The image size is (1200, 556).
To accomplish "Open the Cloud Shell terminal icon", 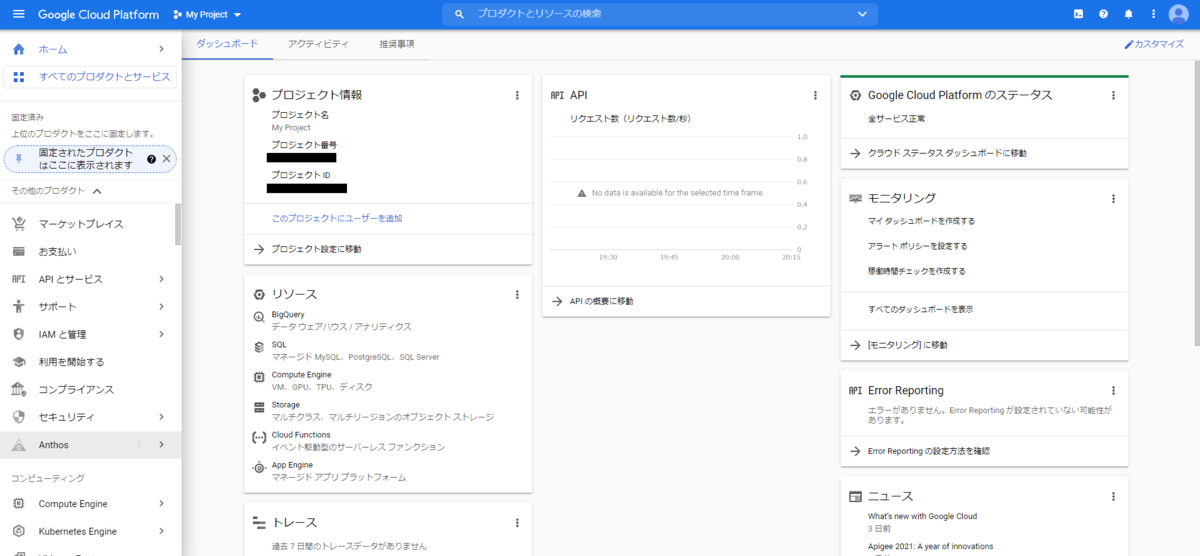I will point(1077,14).
